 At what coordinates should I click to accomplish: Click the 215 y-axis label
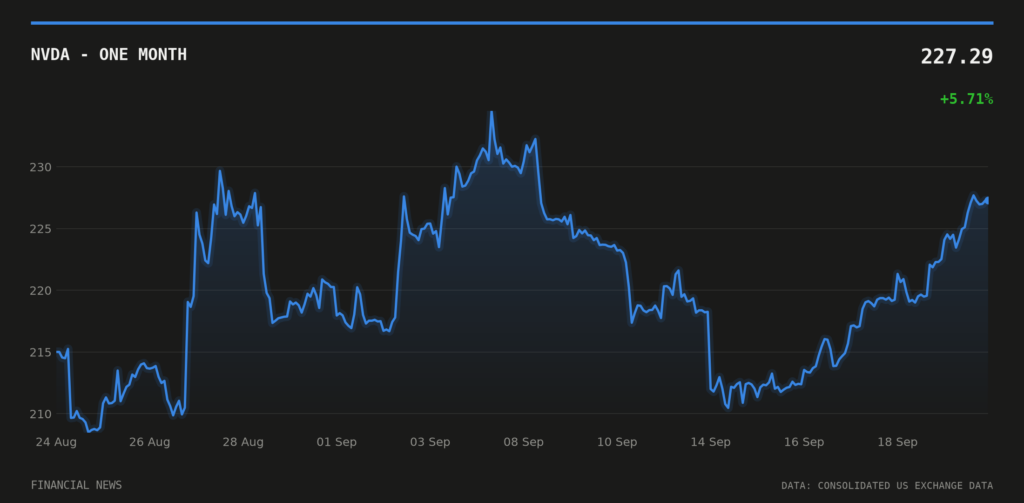(x=42, y=352)
